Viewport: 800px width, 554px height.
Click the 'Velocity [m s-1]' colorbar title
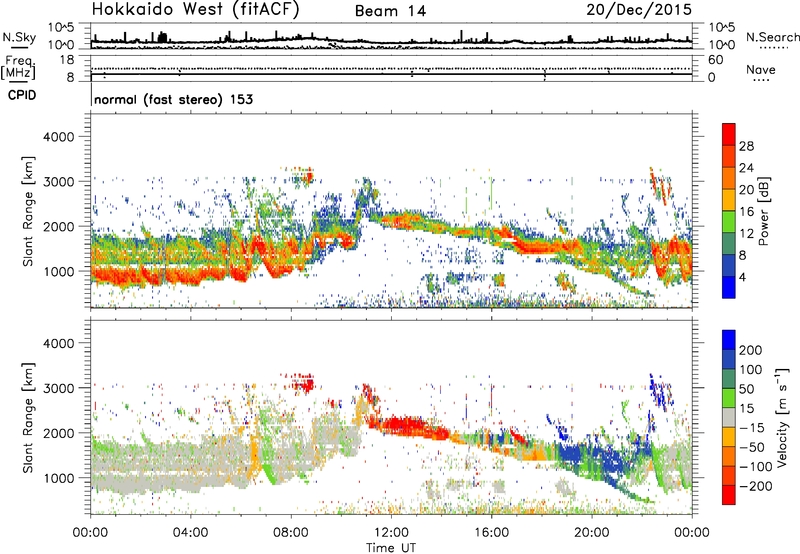click(x=782, y=417)
